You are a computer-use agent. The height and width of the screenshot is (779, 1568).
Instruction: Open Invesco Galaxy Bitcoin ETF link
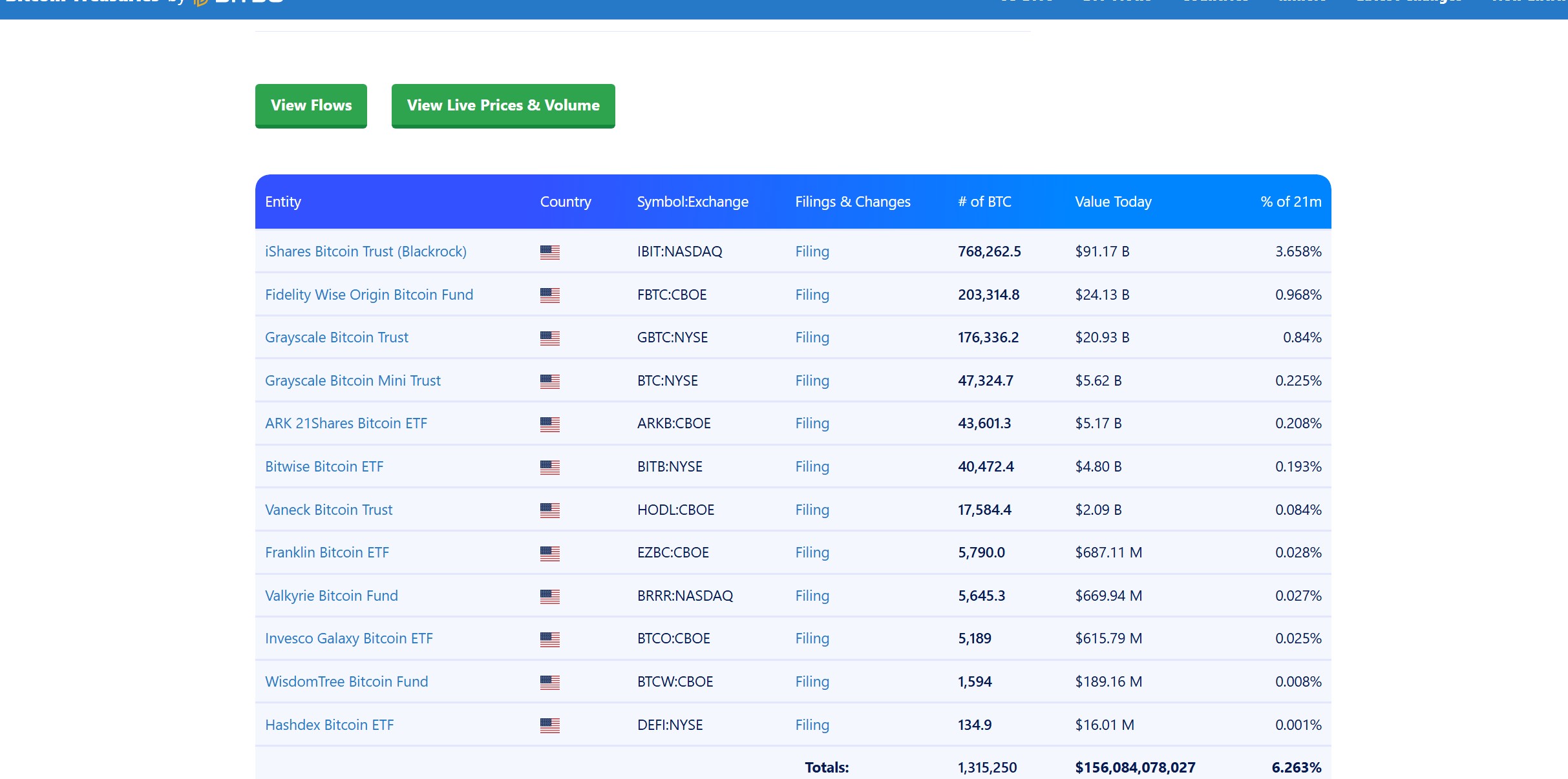tap(348, 638)
